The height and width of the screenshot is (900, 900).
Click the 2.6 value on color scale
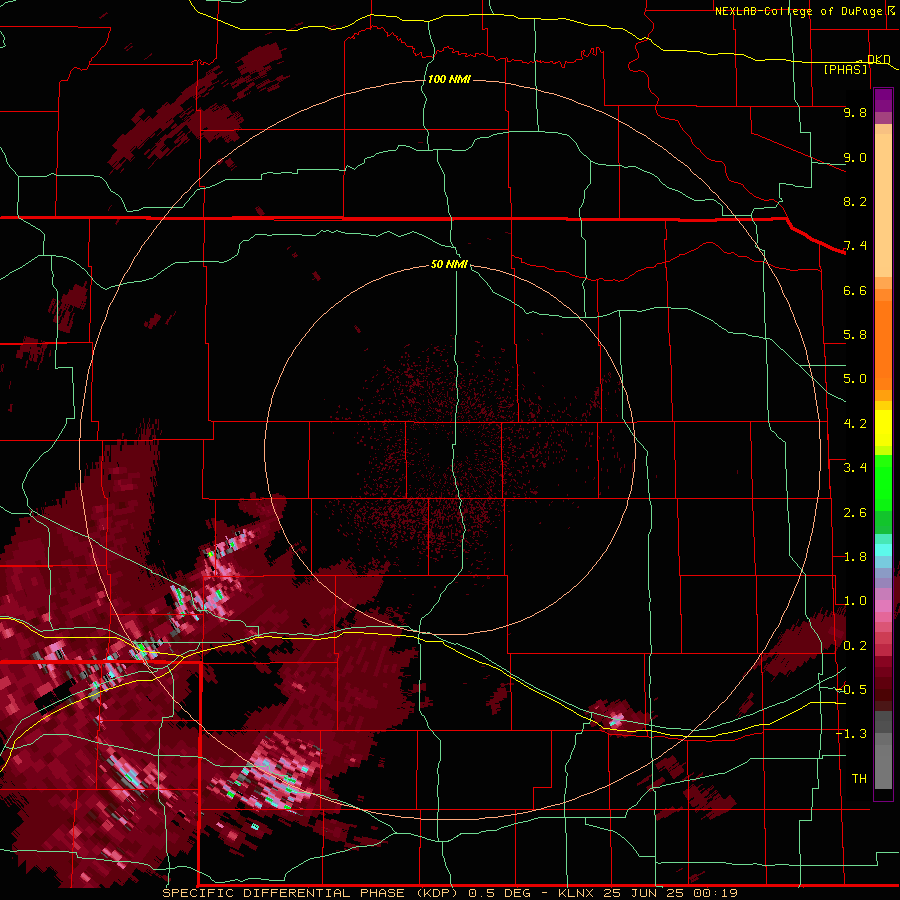[855, 513]
